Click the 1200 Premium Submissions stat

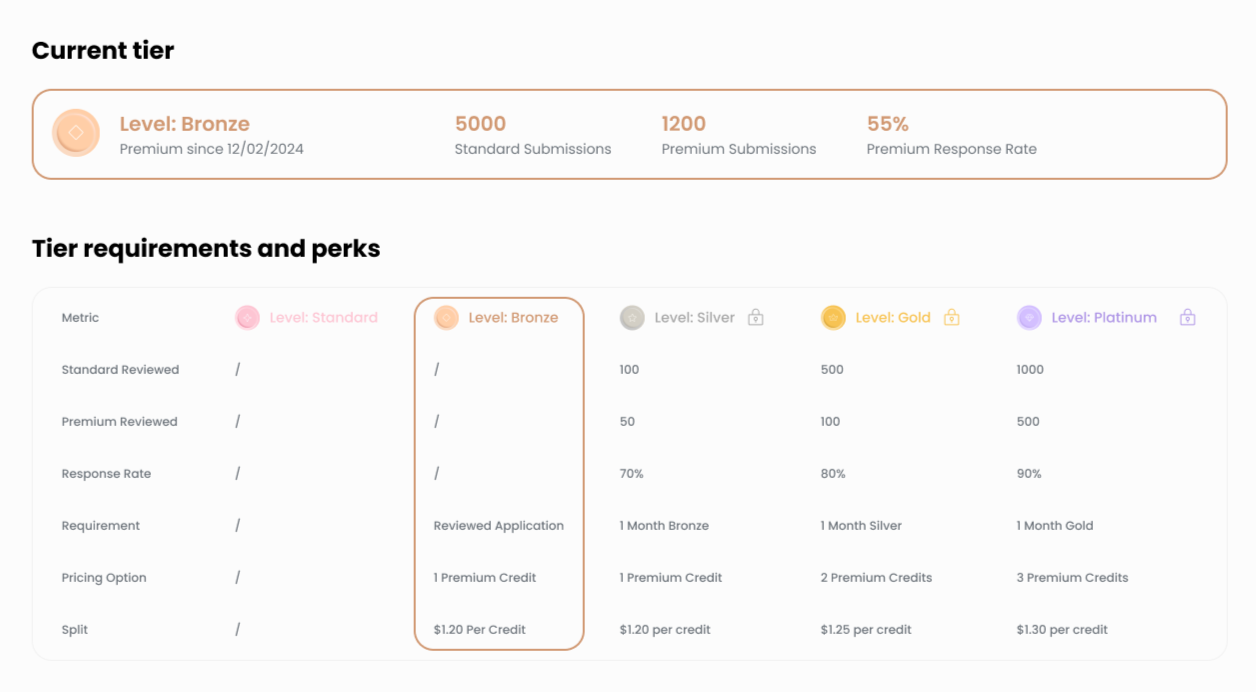[683, 124]
